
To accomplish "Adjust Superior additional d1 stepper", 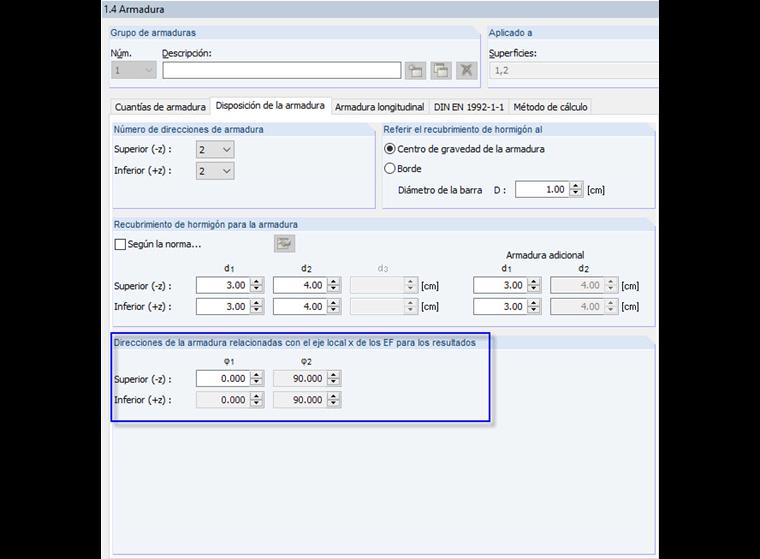I will click(x=534, y=286).
